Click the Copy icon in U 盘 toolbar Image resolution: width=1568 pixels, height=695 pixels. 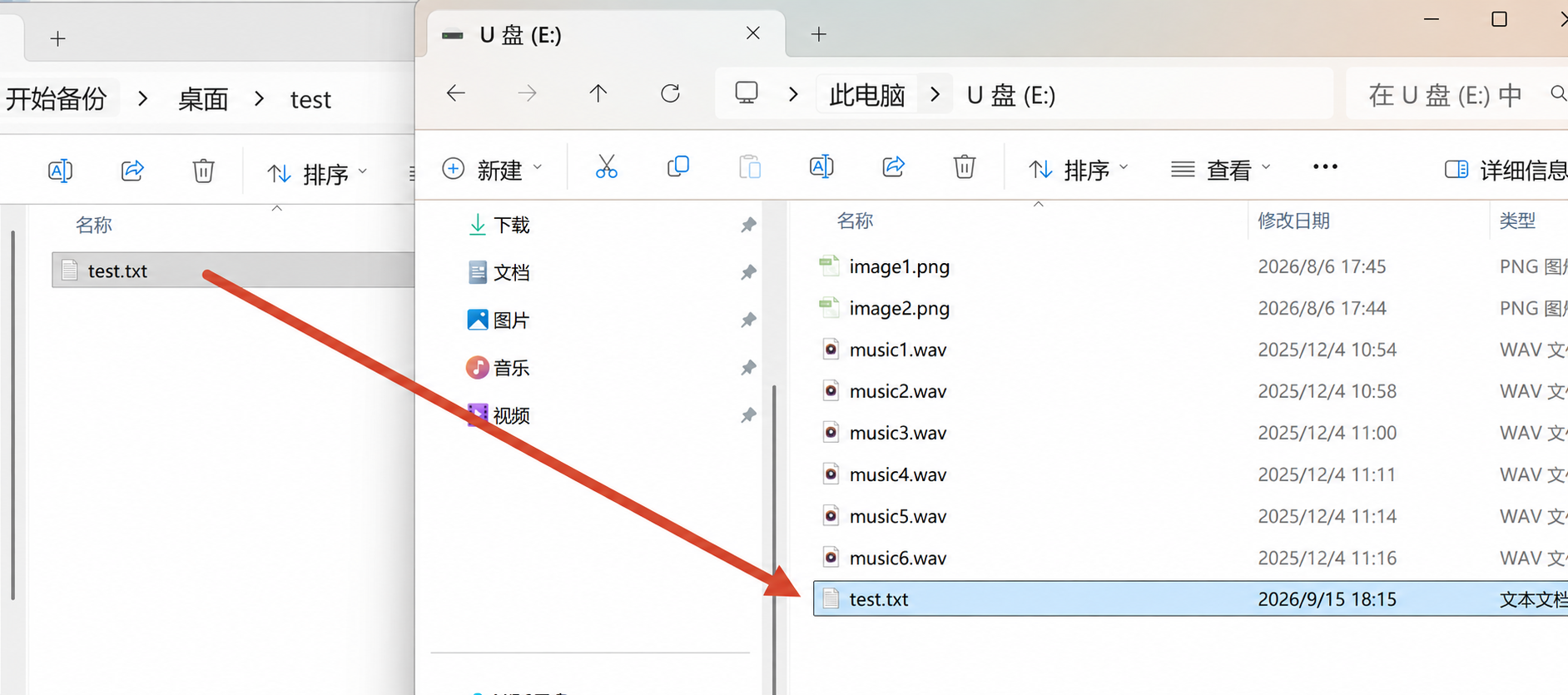coord(678,167)
